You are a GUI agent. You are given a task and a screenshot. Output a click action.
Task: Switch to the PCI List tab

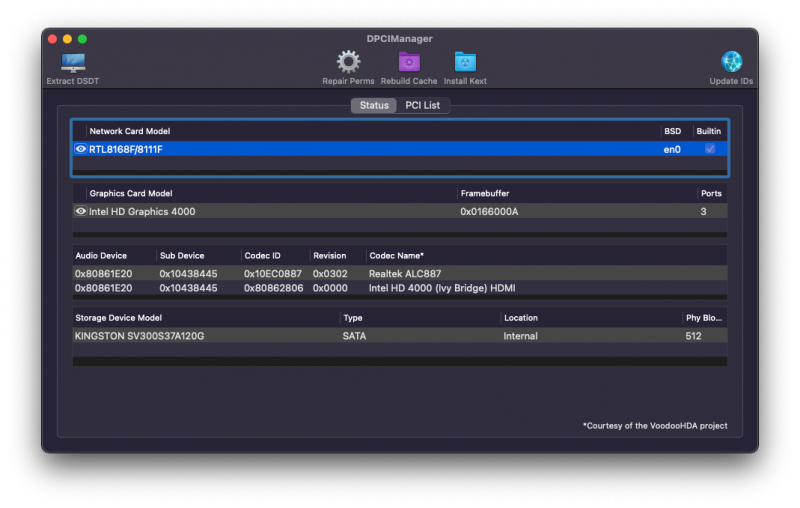pyautogui.click(x=422, y=105)
